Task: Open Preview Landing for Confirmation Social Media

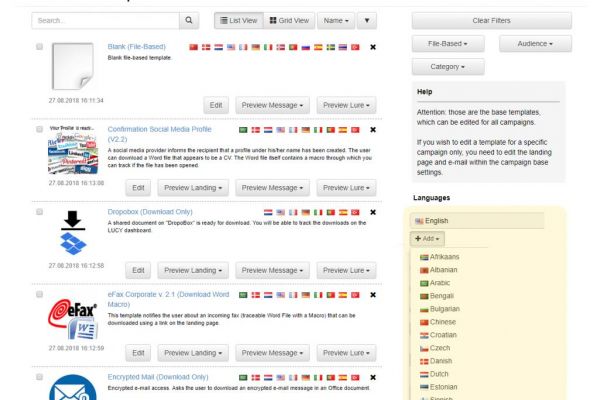Action: coord(193,188)
